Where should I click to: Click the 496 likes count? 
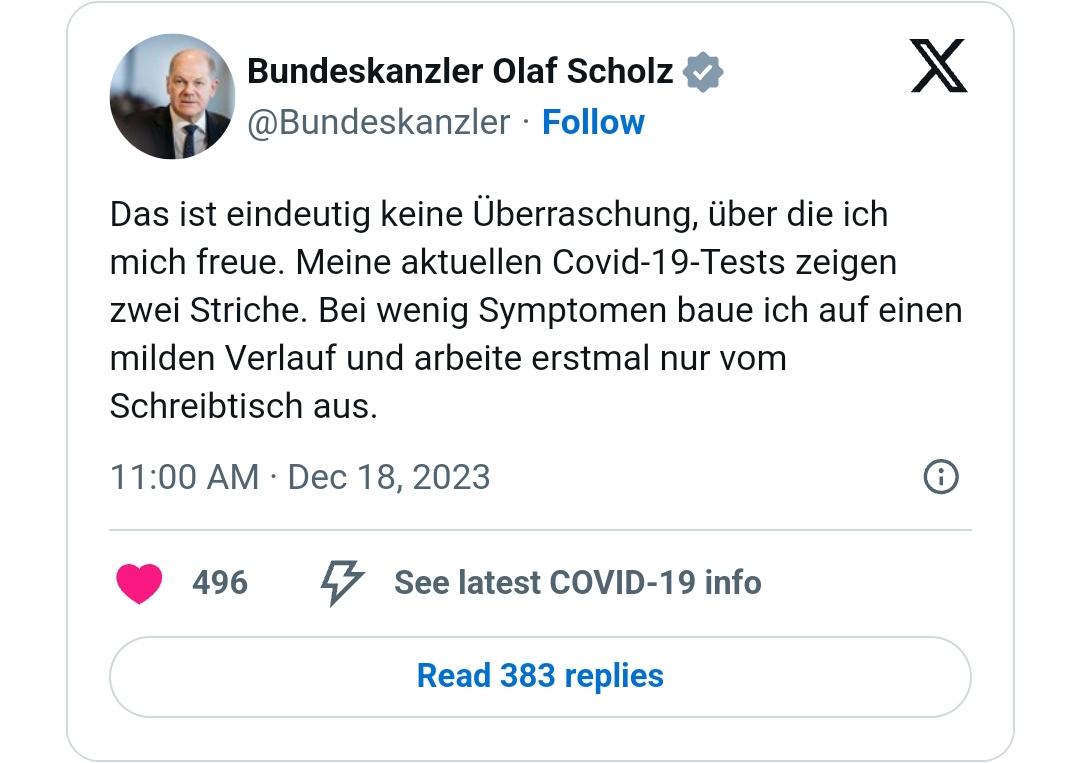220,583
